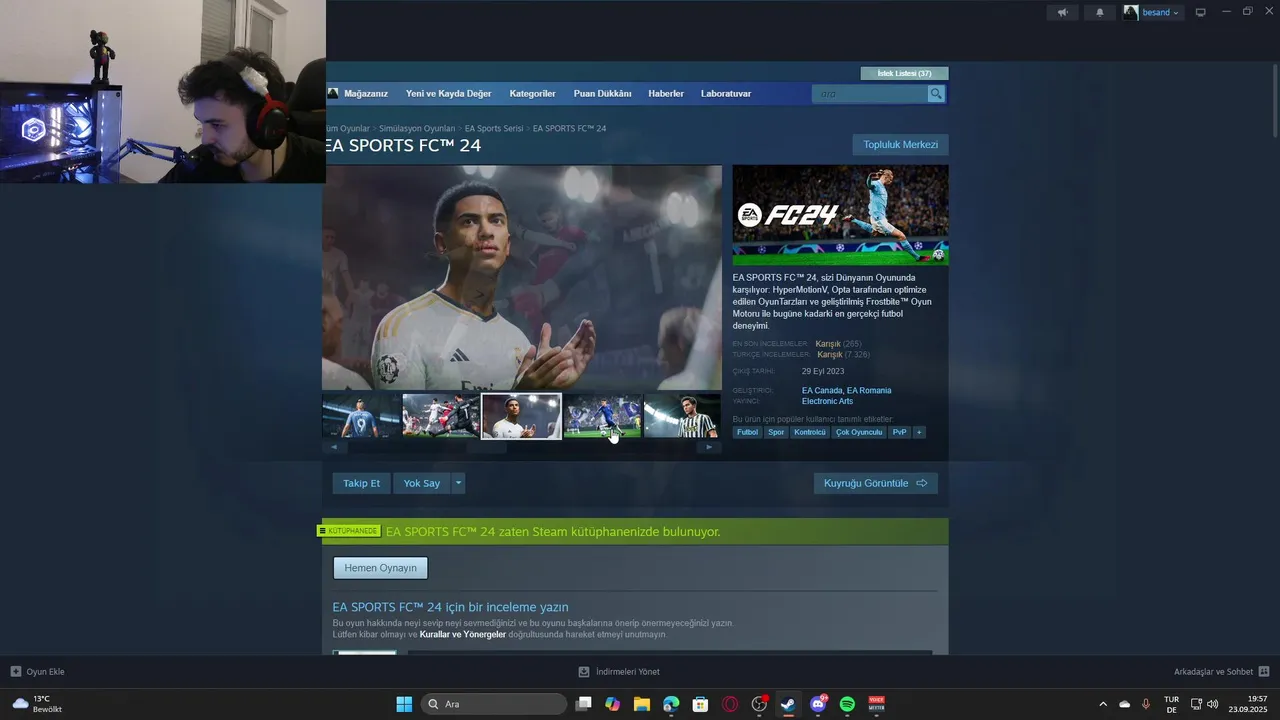Open the Puan Dükkânı tab
Image resolution: width=1280 pixels, height=720 pixels.
(x=602, y=93)
